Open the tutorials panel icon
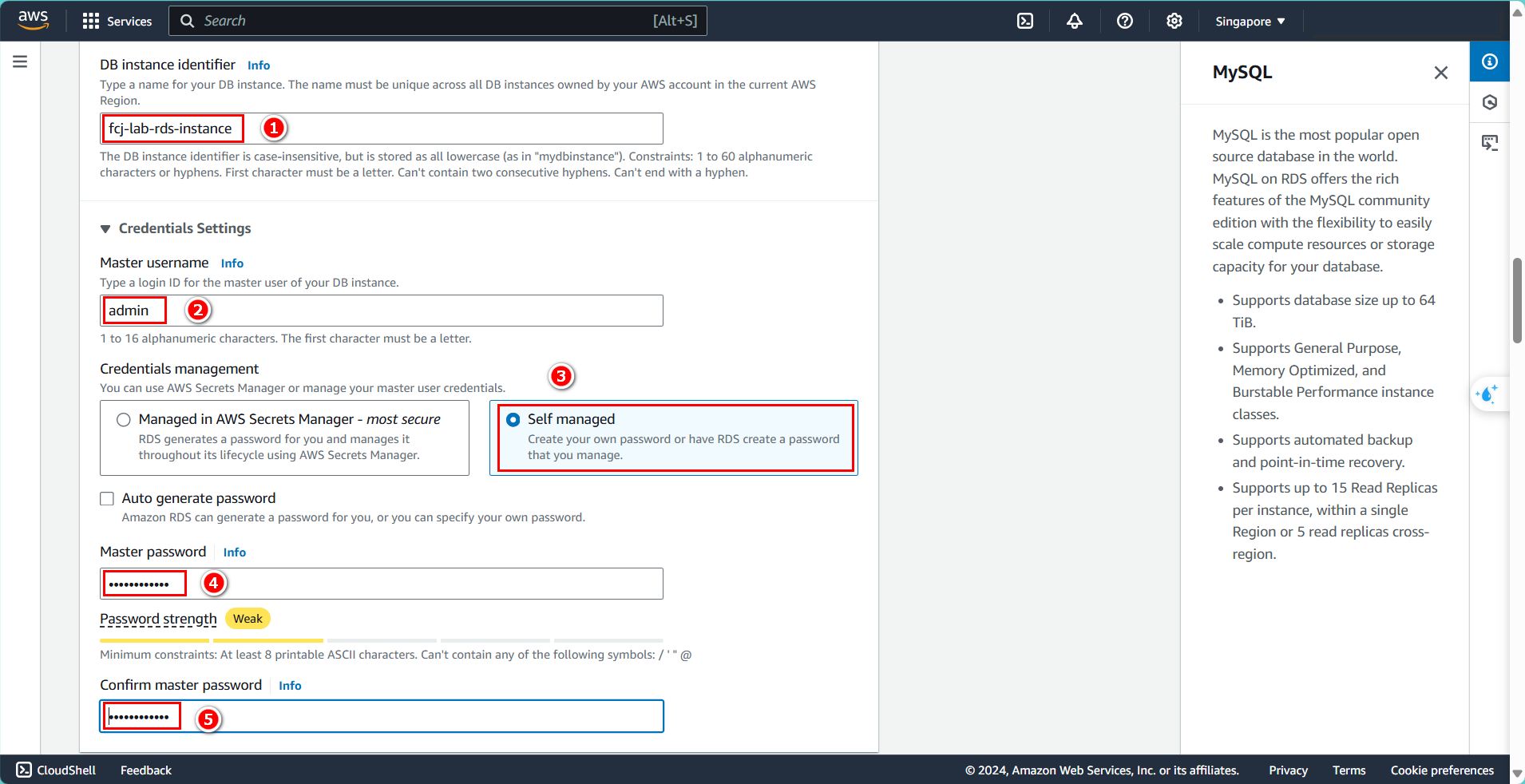Image resolution: width=1525 pixels, height=784 pixels. 1490,143
